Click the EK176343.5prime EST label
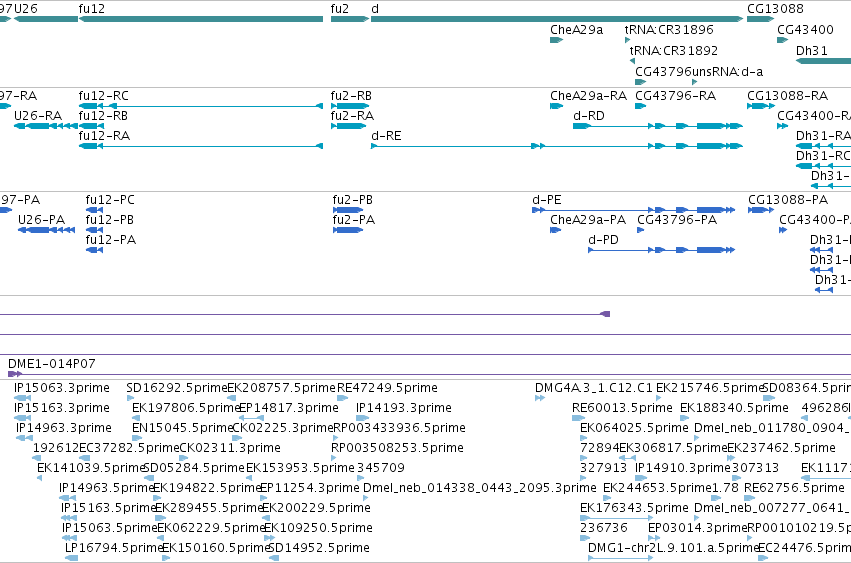The height and width of the screenshot is (563, 851). (634, 508)
